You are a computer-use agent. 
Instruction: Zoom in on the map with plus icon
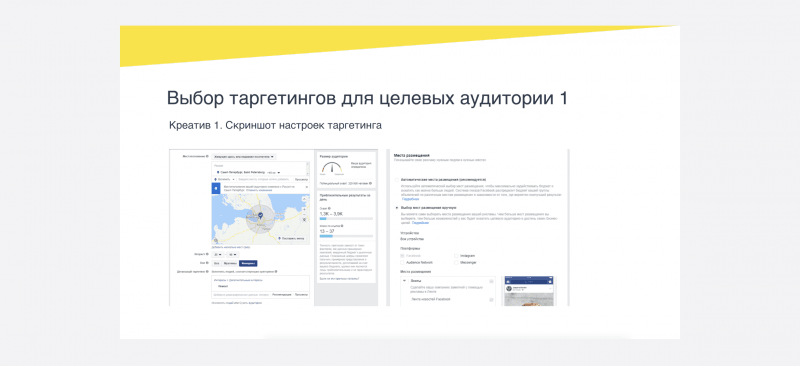pyautogui.click(x=305, y=209)
